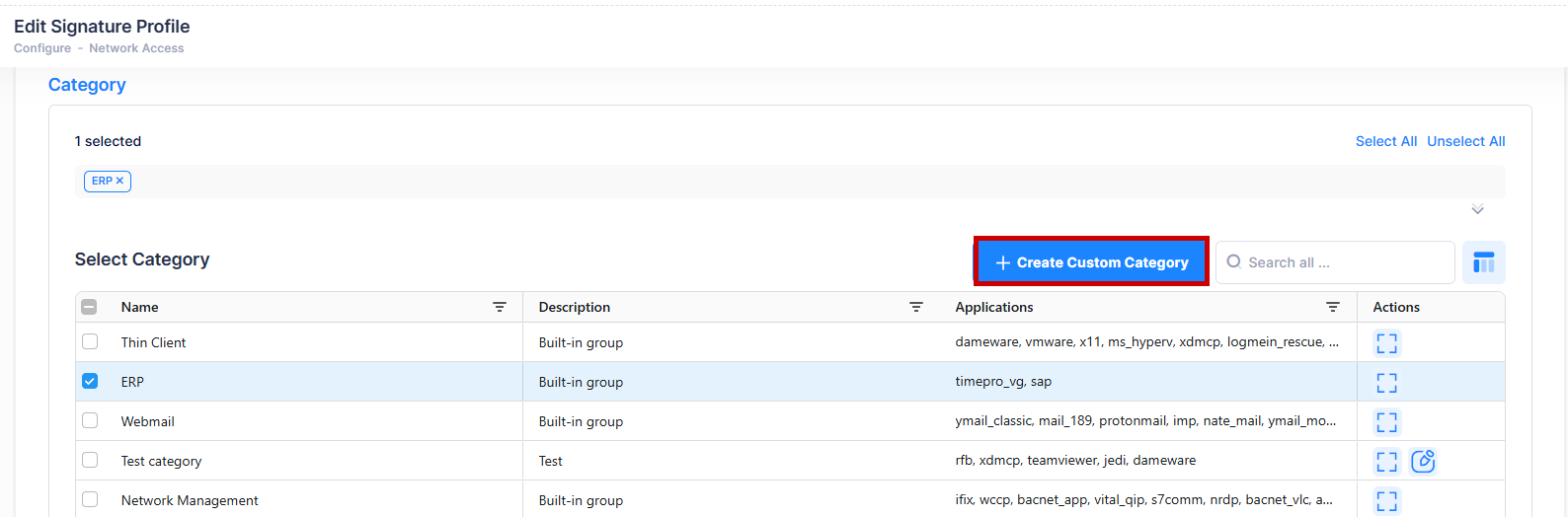Click the Select All link
Image resolution: width=1568 pixels, height=517 pixels.
click(1385, 141)
